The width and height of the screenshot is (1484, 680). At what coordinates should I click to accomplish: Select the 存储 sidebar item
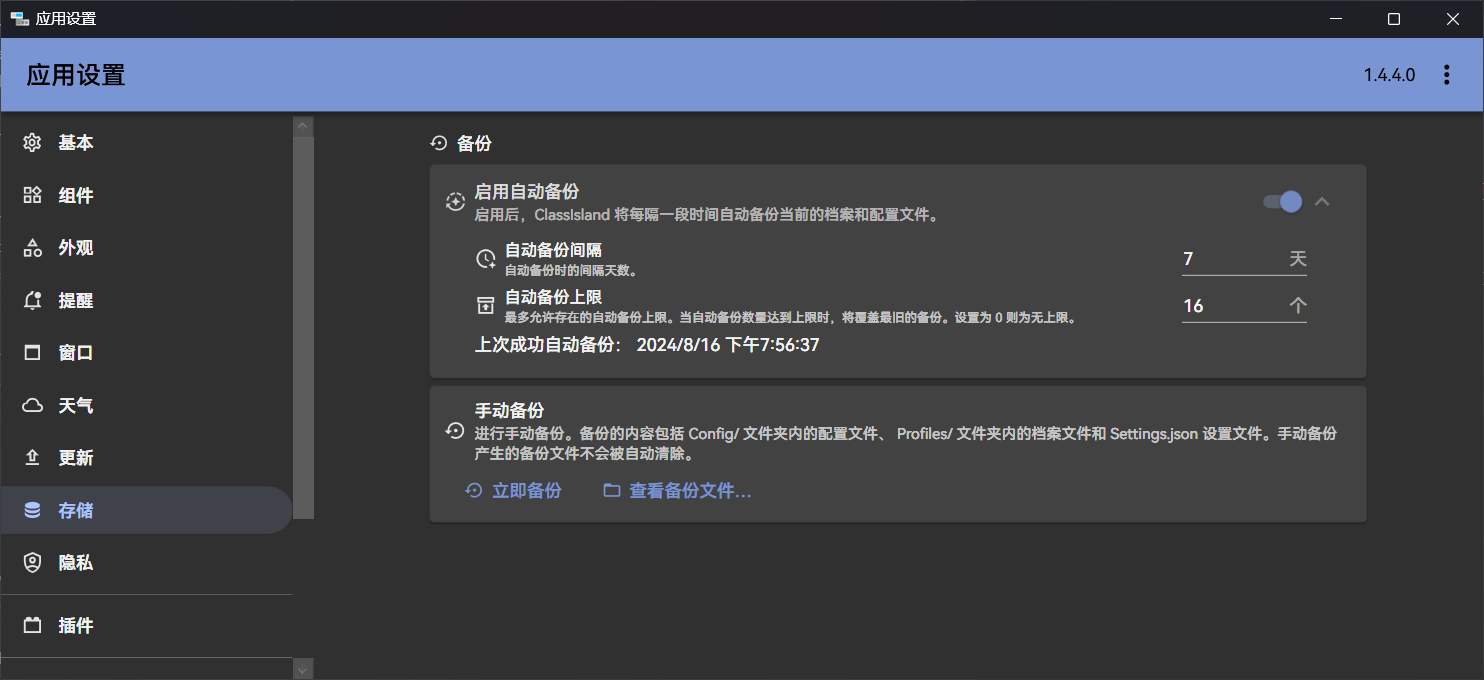click(x=75, y=511)
